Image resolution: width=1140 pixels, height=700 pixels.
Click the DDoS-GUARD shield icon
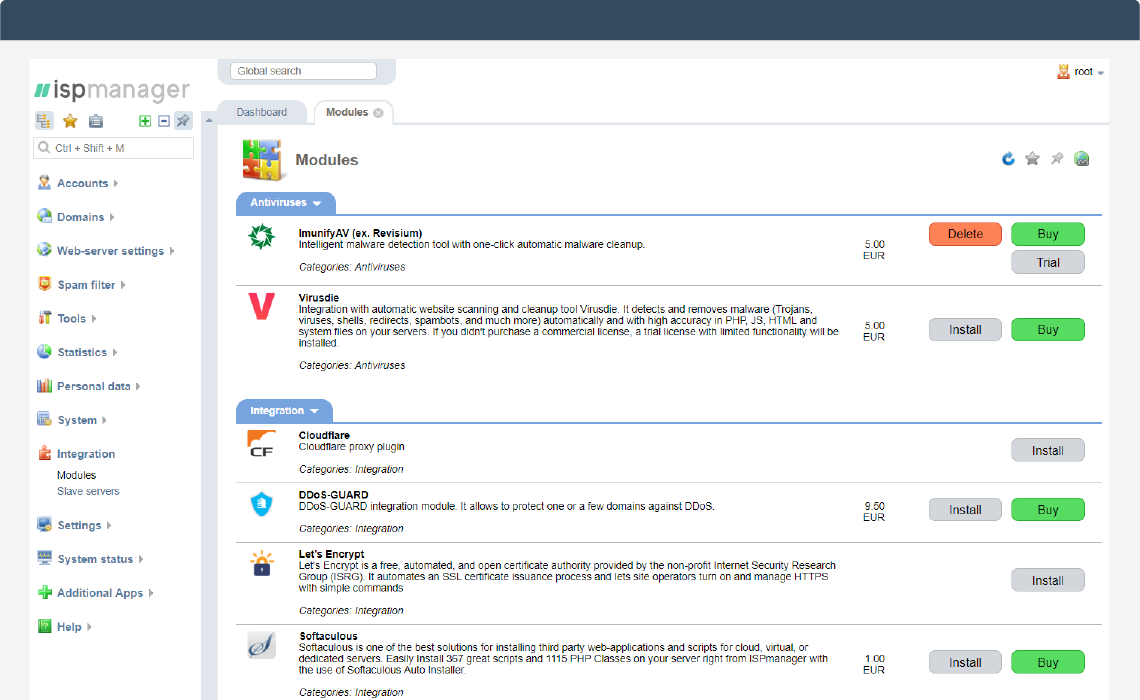(261, 503)
